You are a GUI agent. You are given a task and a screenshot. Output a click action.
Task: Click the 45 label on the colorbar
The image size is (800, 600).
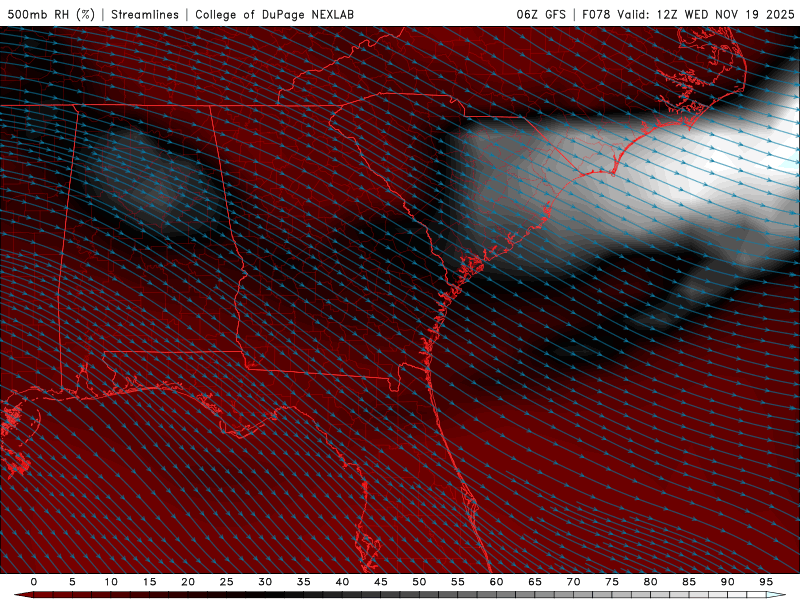pyautogui.click(x=380, y=582)
